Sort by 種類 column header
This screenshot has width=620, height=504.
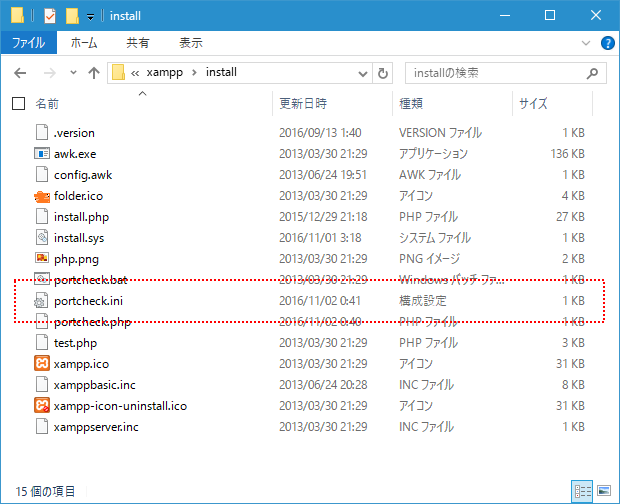pos(411,104)
